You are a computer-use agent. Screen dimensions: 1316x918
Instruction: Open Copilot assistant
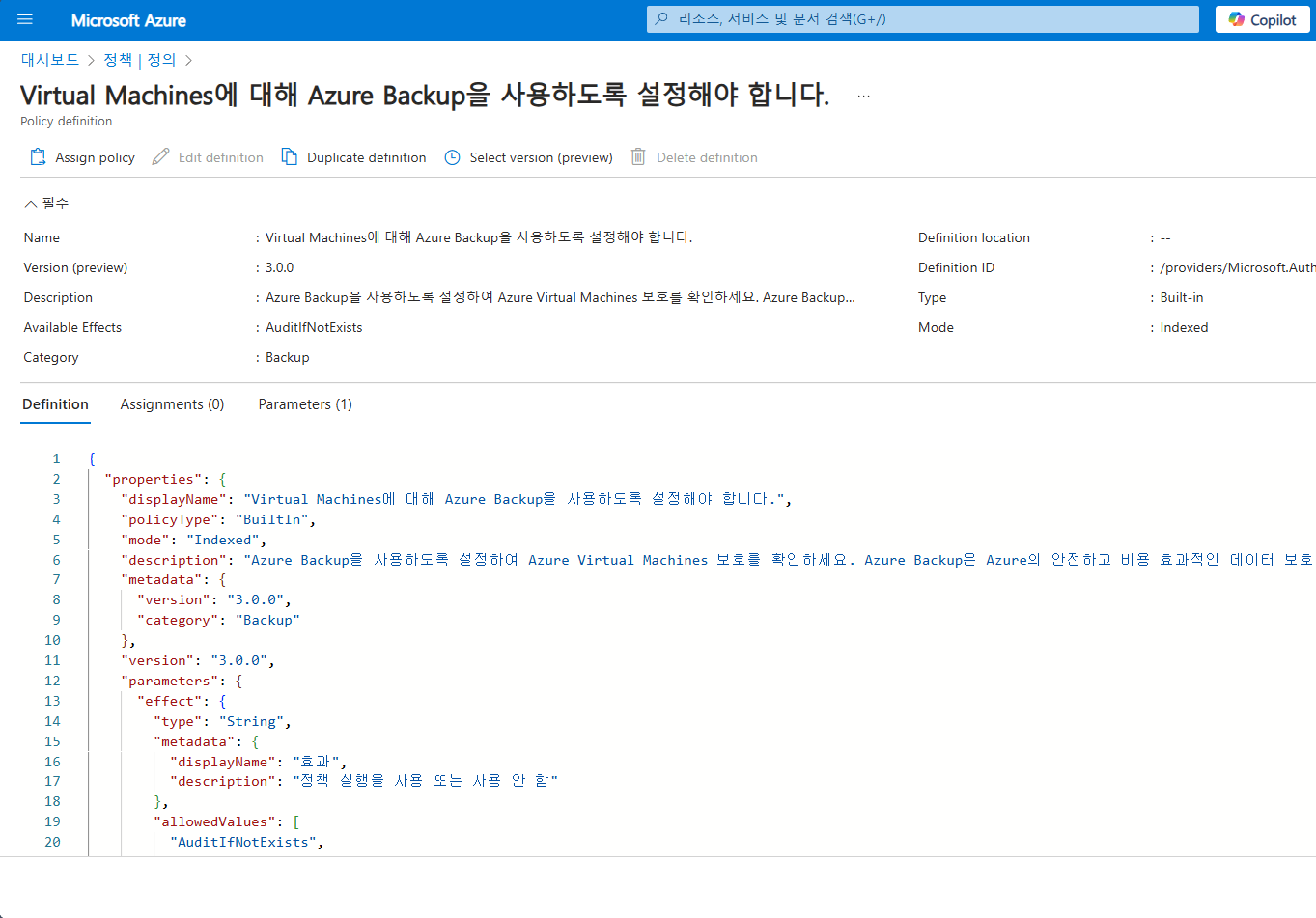(x=1262, y=19)
